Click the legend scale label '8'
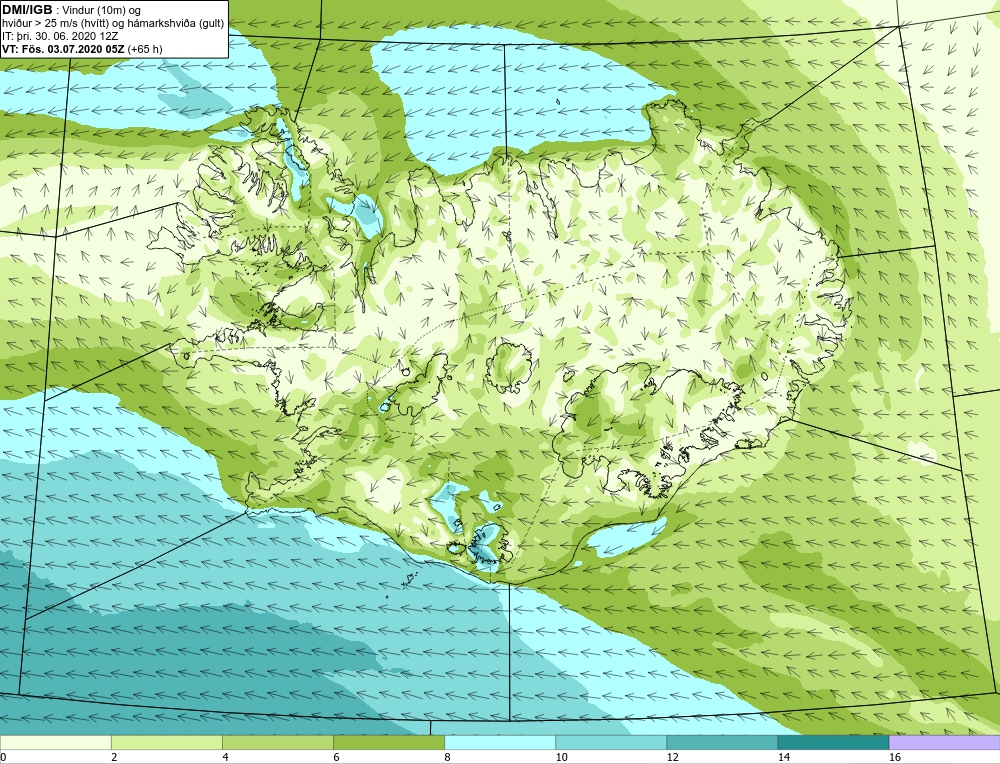 447,758
